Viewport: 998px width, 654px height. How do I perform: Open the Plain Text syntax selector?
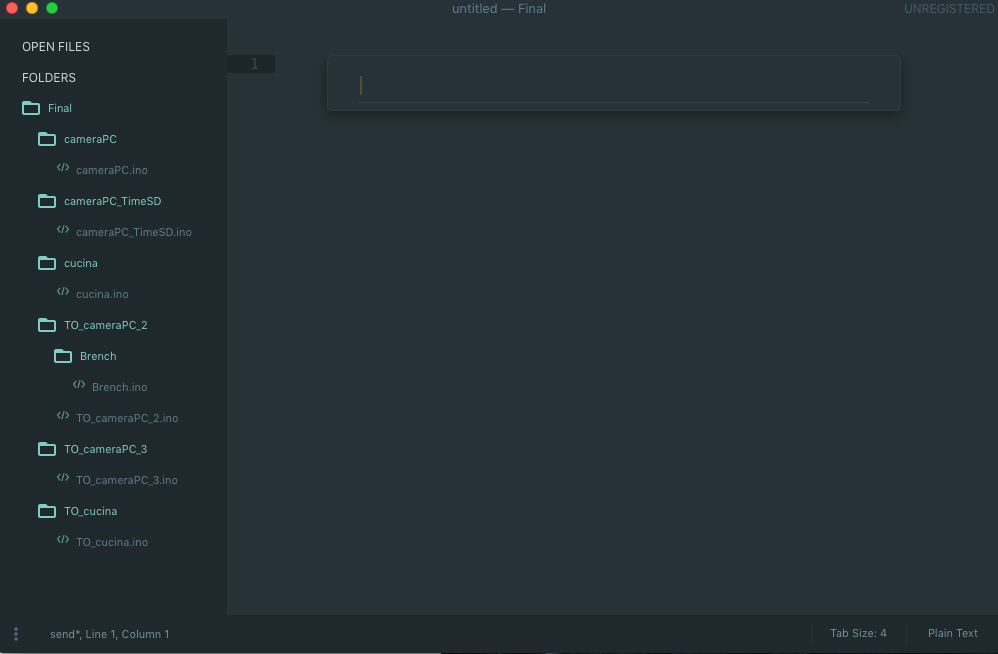click(952, 633)
